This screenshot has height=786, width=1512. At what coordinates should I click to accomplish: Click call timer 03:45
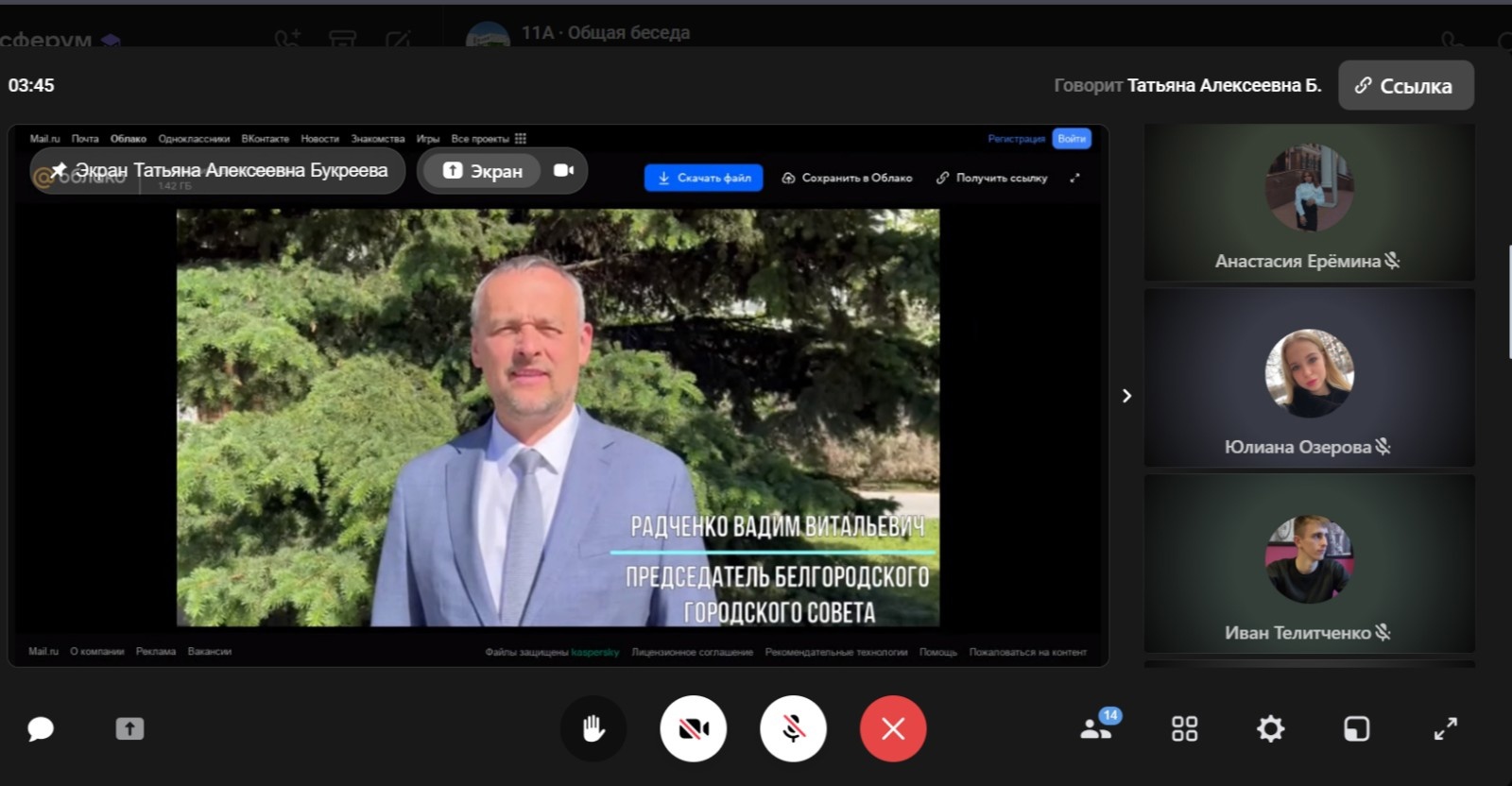point(31,85)
